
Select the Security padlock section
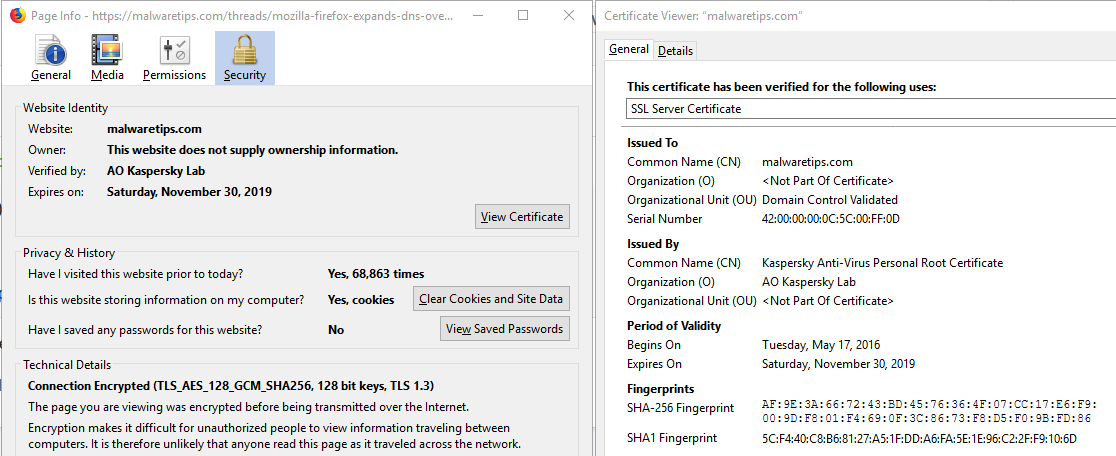[244, 58]
